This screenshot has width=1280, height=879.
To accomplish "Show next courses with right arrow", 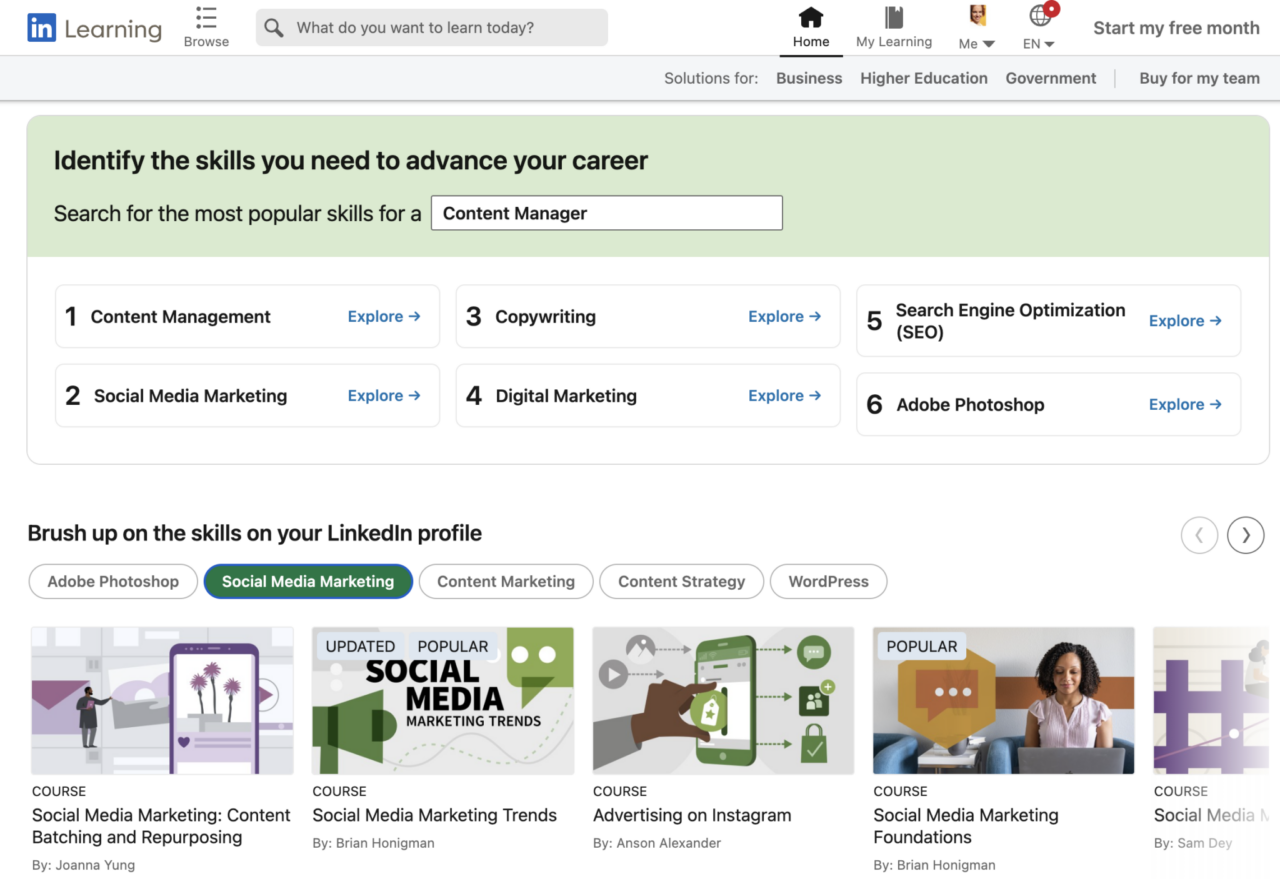I will pyautogui.click(x=1246, y=535).
